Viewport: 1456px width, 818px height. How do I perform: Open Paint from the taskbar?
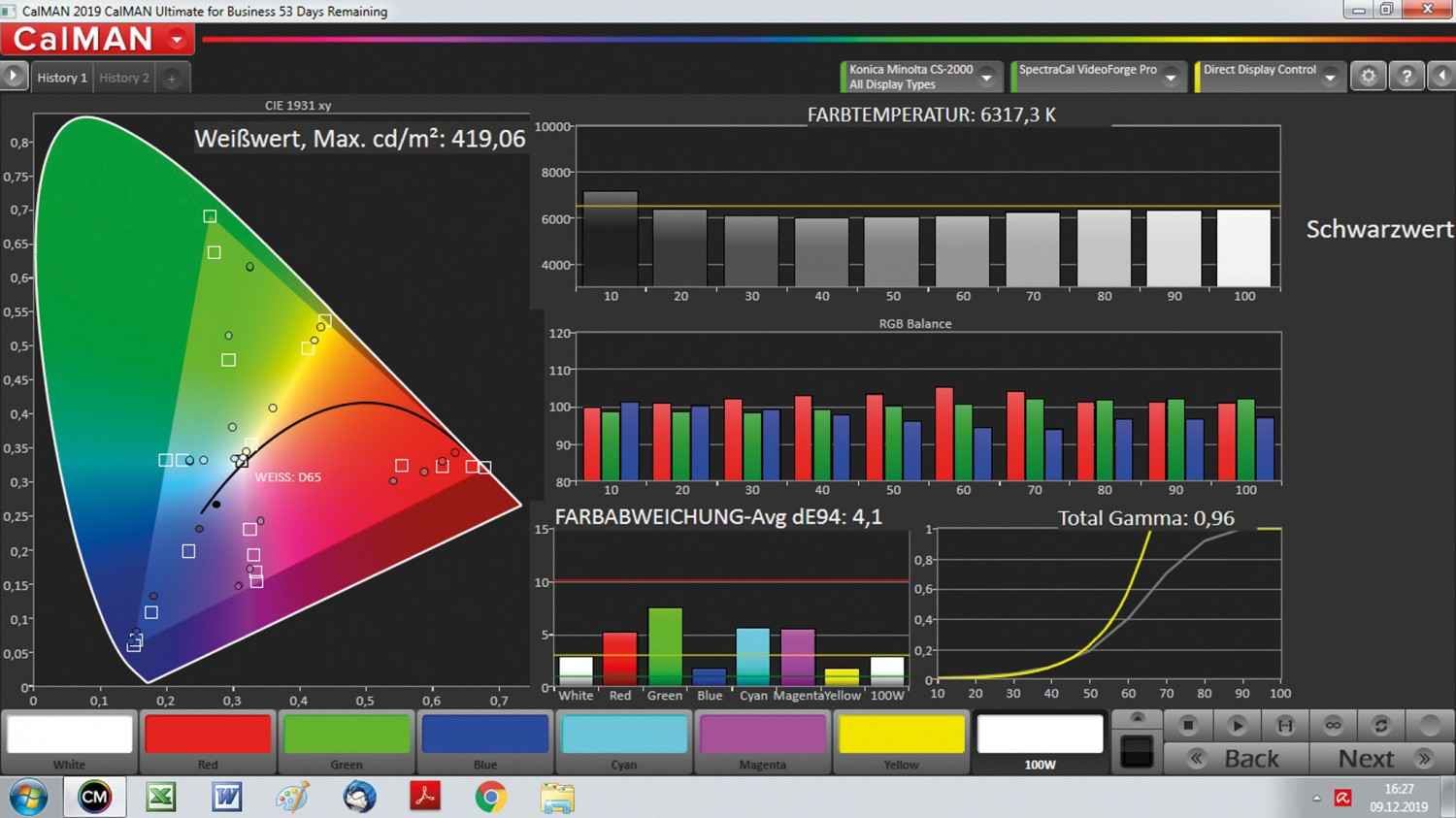pyautogui.click(x=292, y=798)
